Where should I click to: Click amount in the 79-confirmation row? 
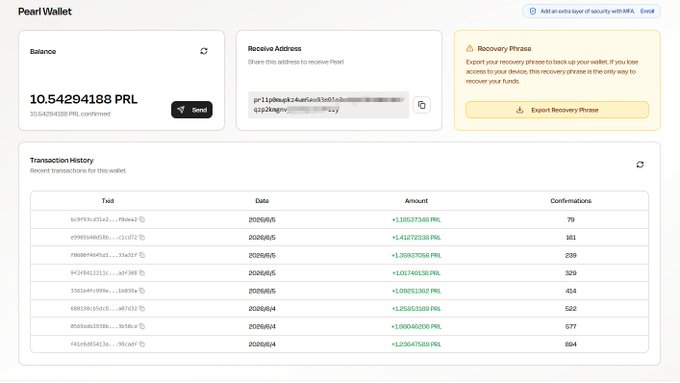tap(416, 219)
